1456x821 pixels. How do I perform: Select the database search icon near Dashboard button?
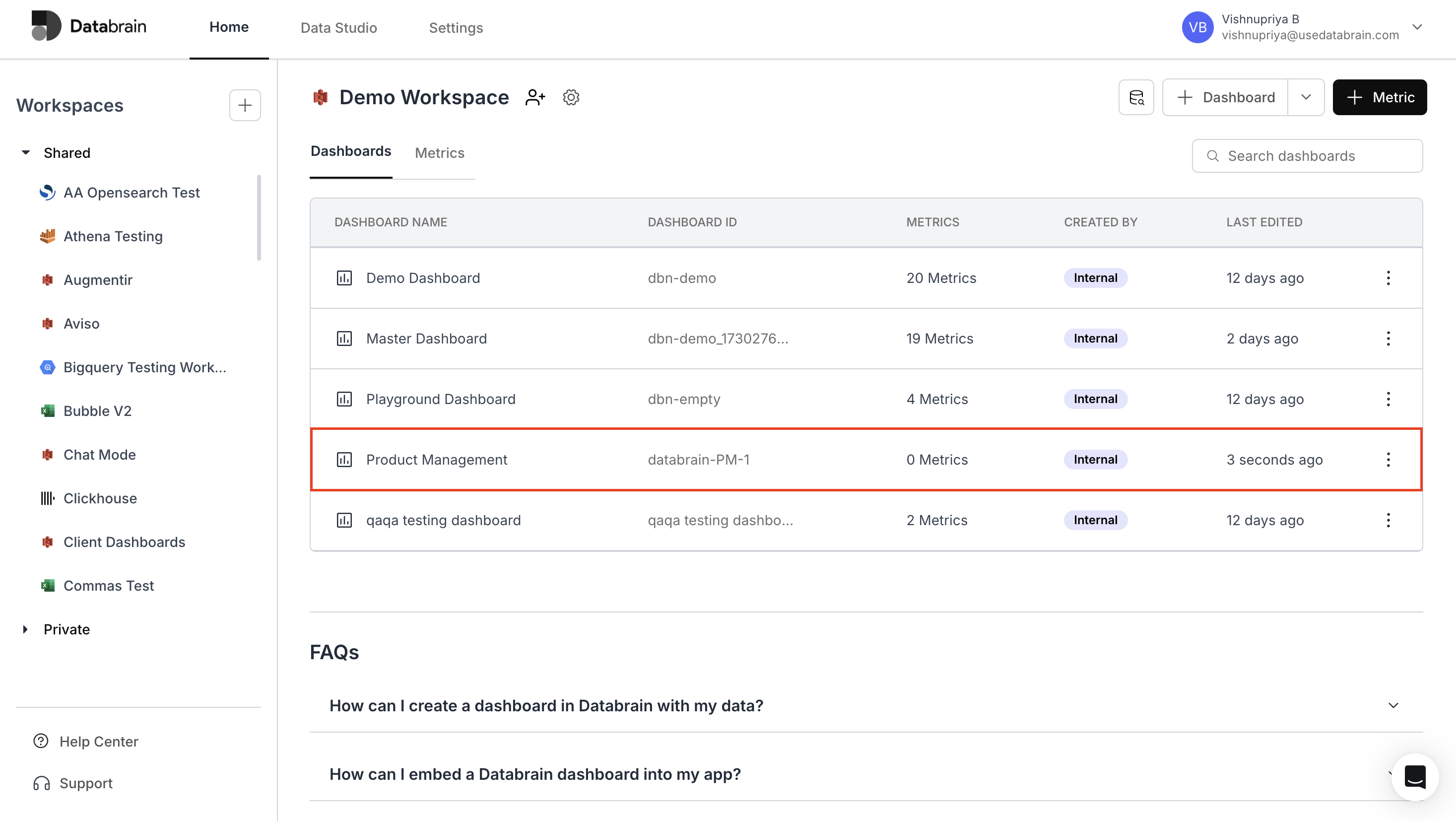coord(1136,97)
